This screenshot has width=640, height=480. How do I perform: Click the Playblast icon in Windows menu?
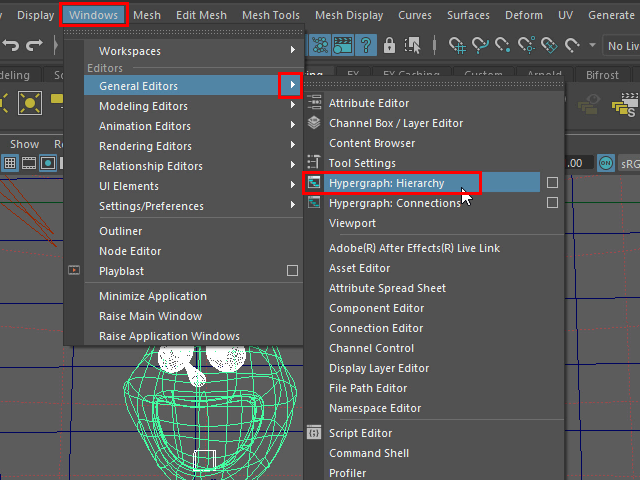click(74, 271)
